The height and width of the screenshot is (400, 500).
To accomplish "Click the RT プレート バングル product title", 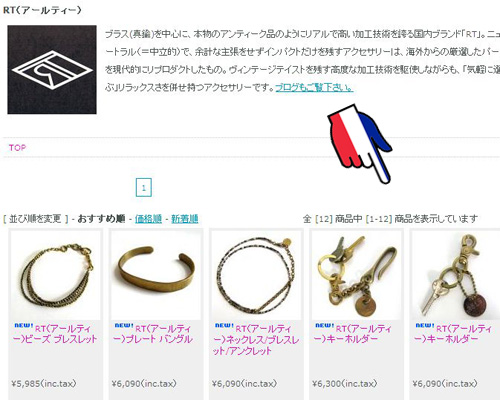I will (x=153, y=334).
